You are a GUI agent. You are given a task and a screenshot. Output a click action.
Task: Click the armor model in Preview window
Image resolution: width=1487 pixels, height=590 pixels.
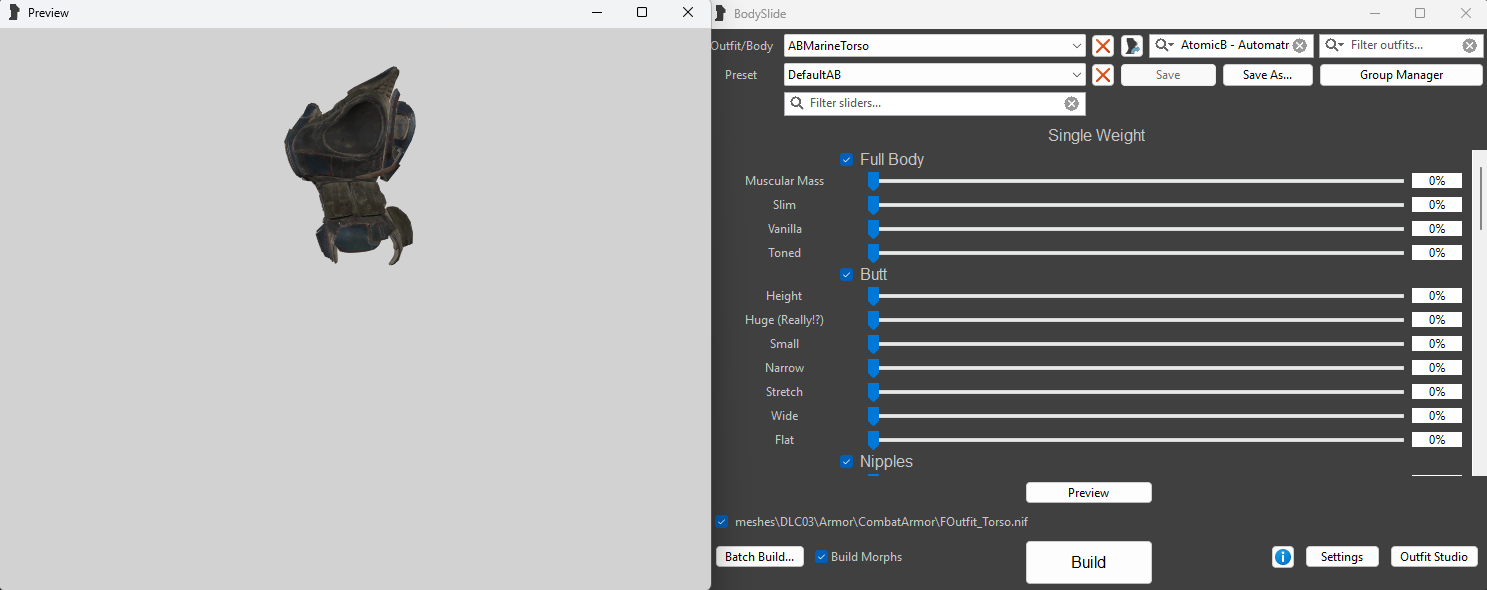click(350, 167)
